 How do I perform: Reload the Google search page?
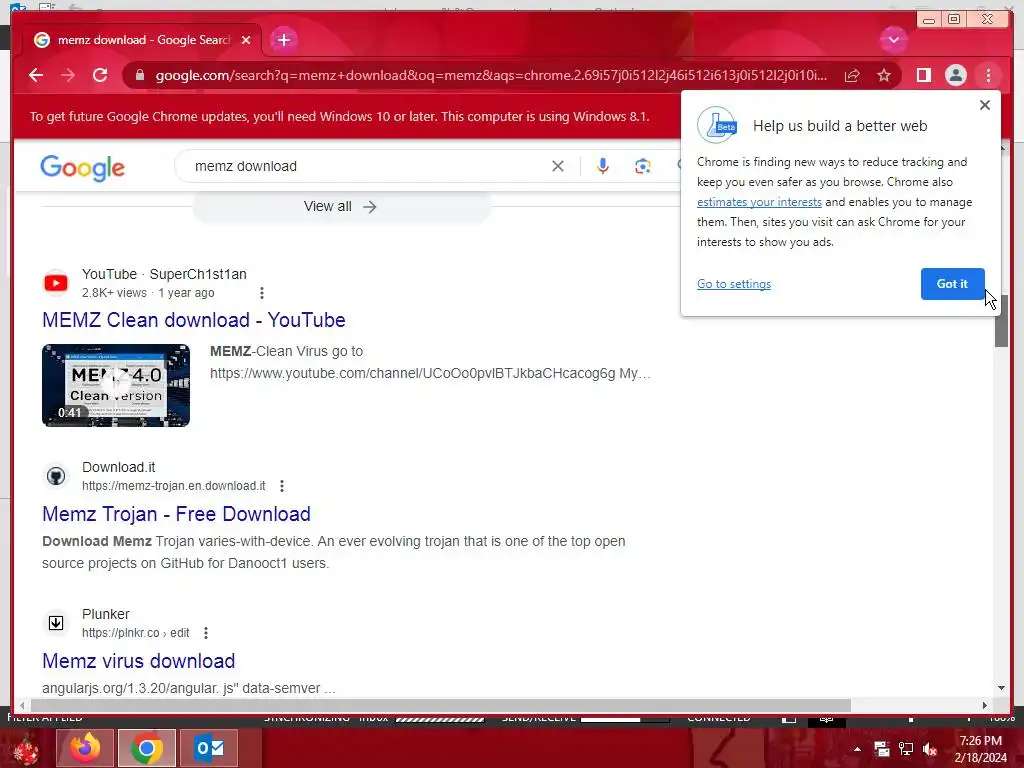tap(100, 75)
